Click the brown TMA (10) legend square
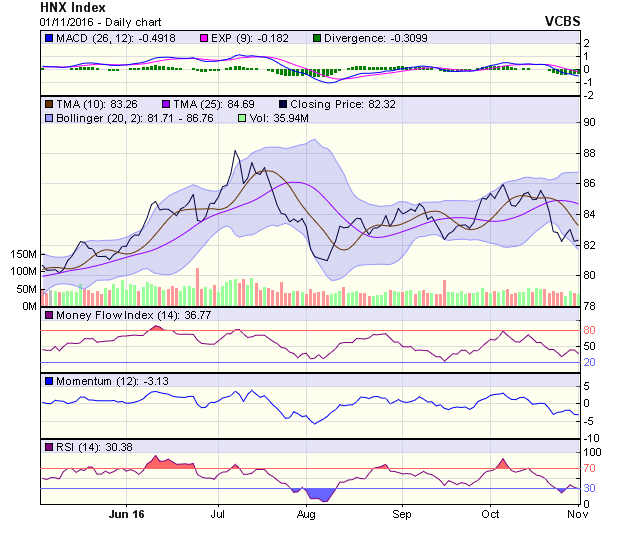620x535 pixels. click(x=48, y=103)
